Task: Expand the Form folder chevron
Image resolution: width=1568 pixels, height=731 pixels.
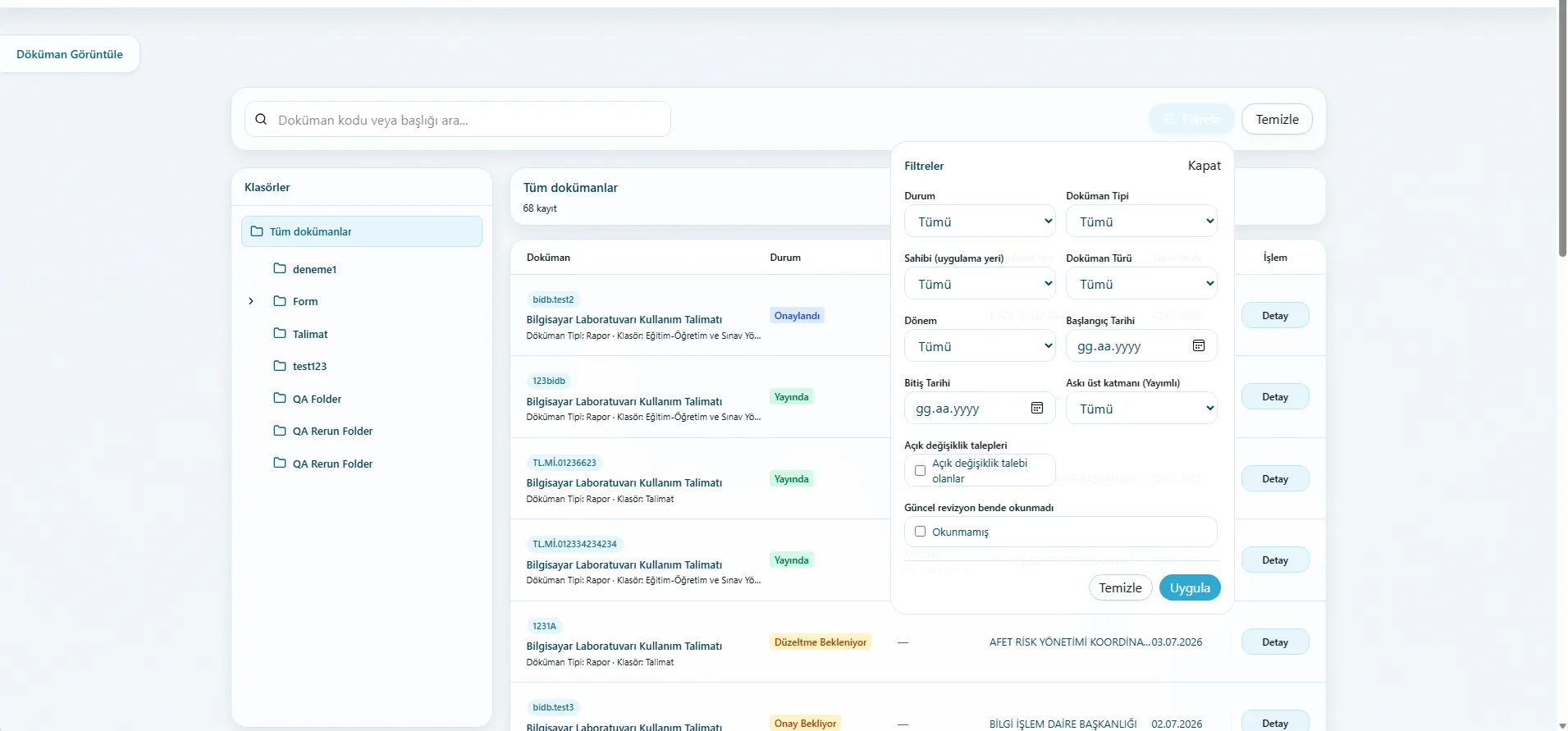Action: [x=251, y=301]
